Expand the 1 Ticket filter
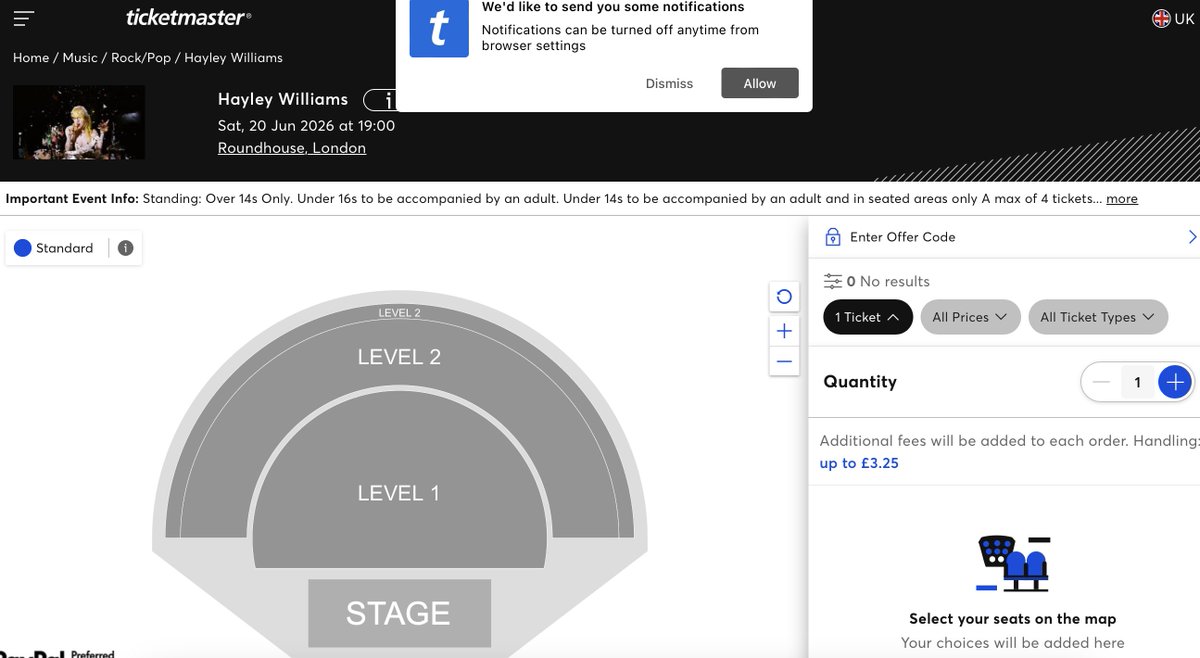Screen dimensions: 1200x658 [868, 317]
